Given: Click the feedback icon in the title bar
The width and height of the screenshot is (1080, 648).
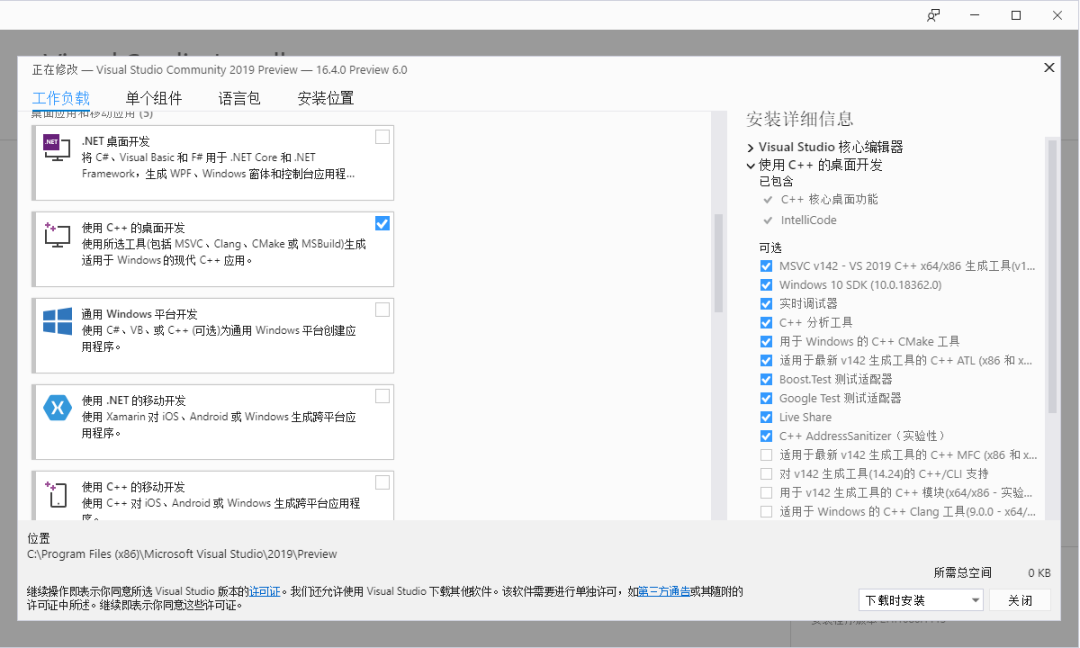Looking at the screenshot, I should tap(932, 15).
